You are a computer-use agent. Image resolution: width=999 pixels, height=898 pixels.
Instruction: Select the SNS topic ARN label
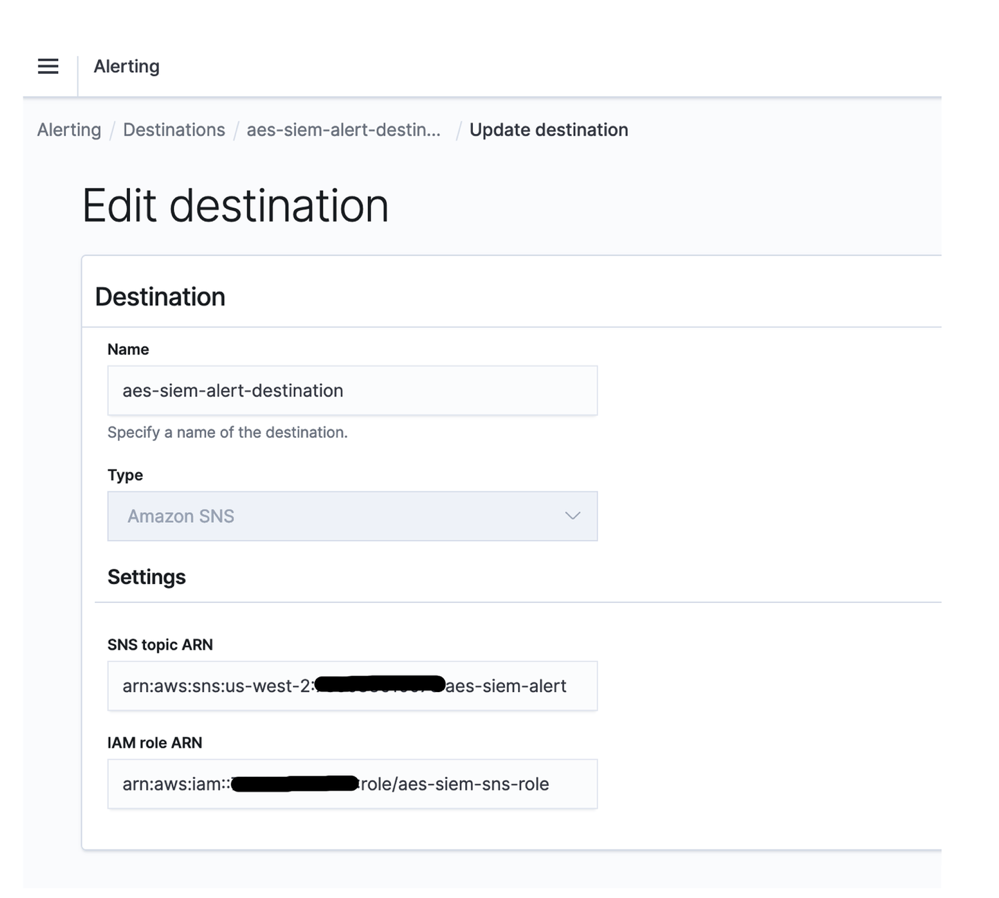tap(160, 644)
